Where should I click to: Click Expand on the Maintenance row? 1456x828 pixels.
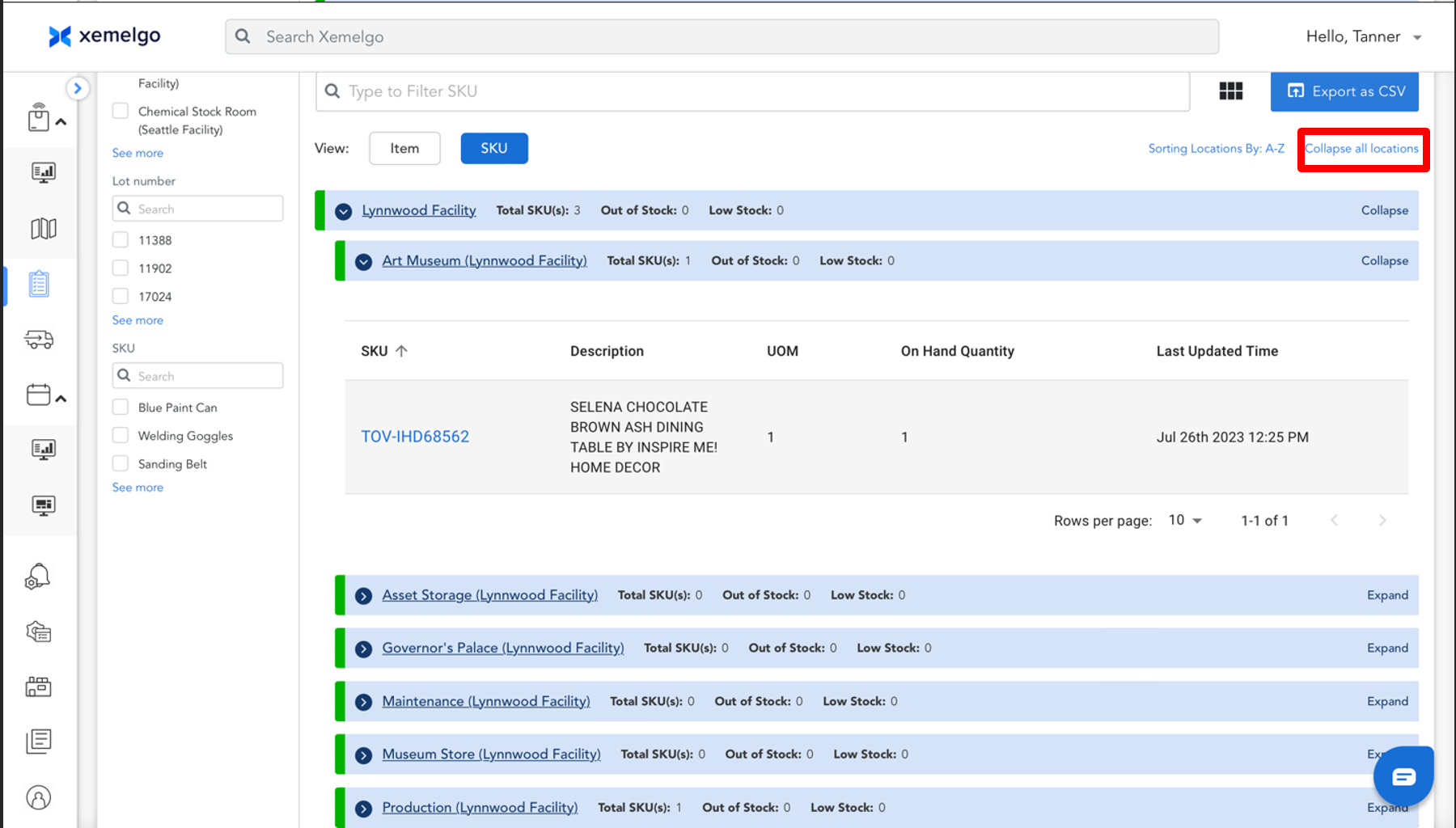point(1388,701)
